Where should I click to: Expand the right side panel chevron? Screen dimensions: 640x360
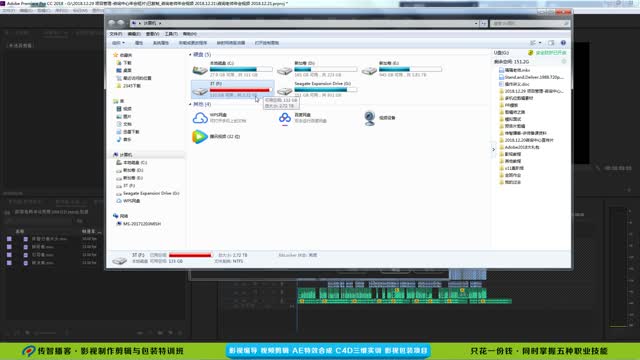click(x=493, y=149)
